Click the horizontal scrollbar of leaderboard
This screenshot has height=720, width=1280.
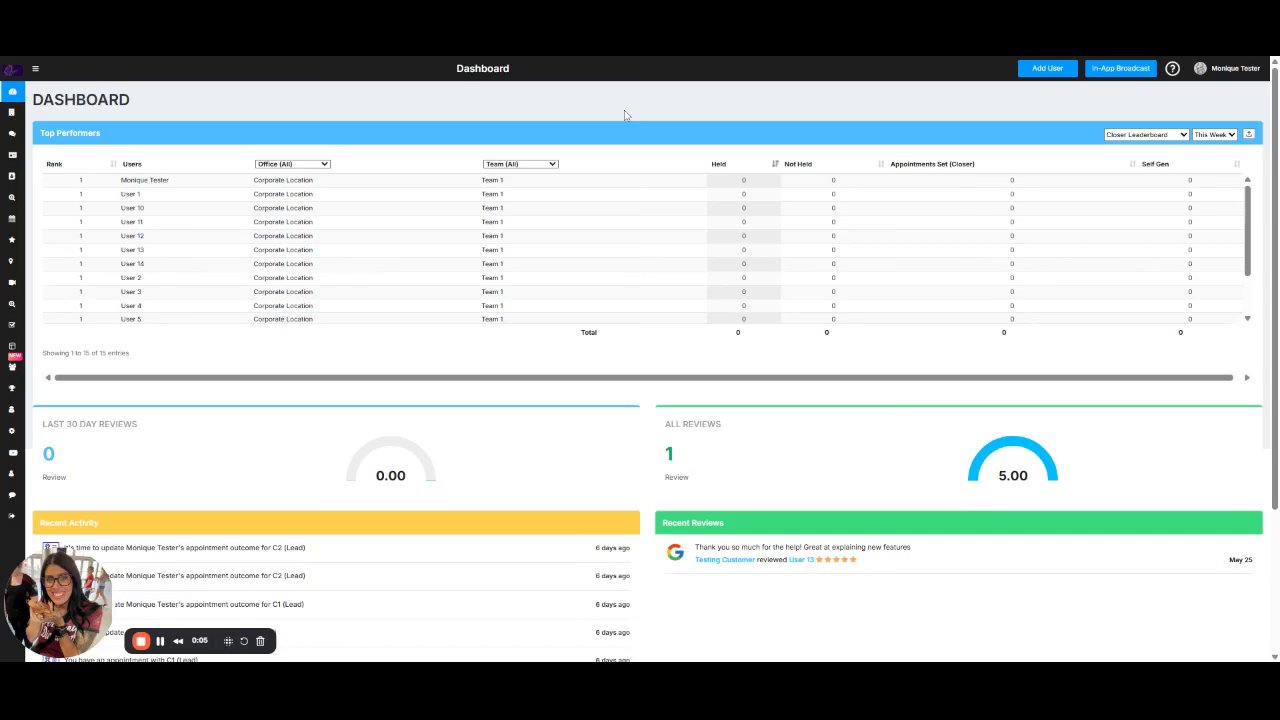(644, 378)
